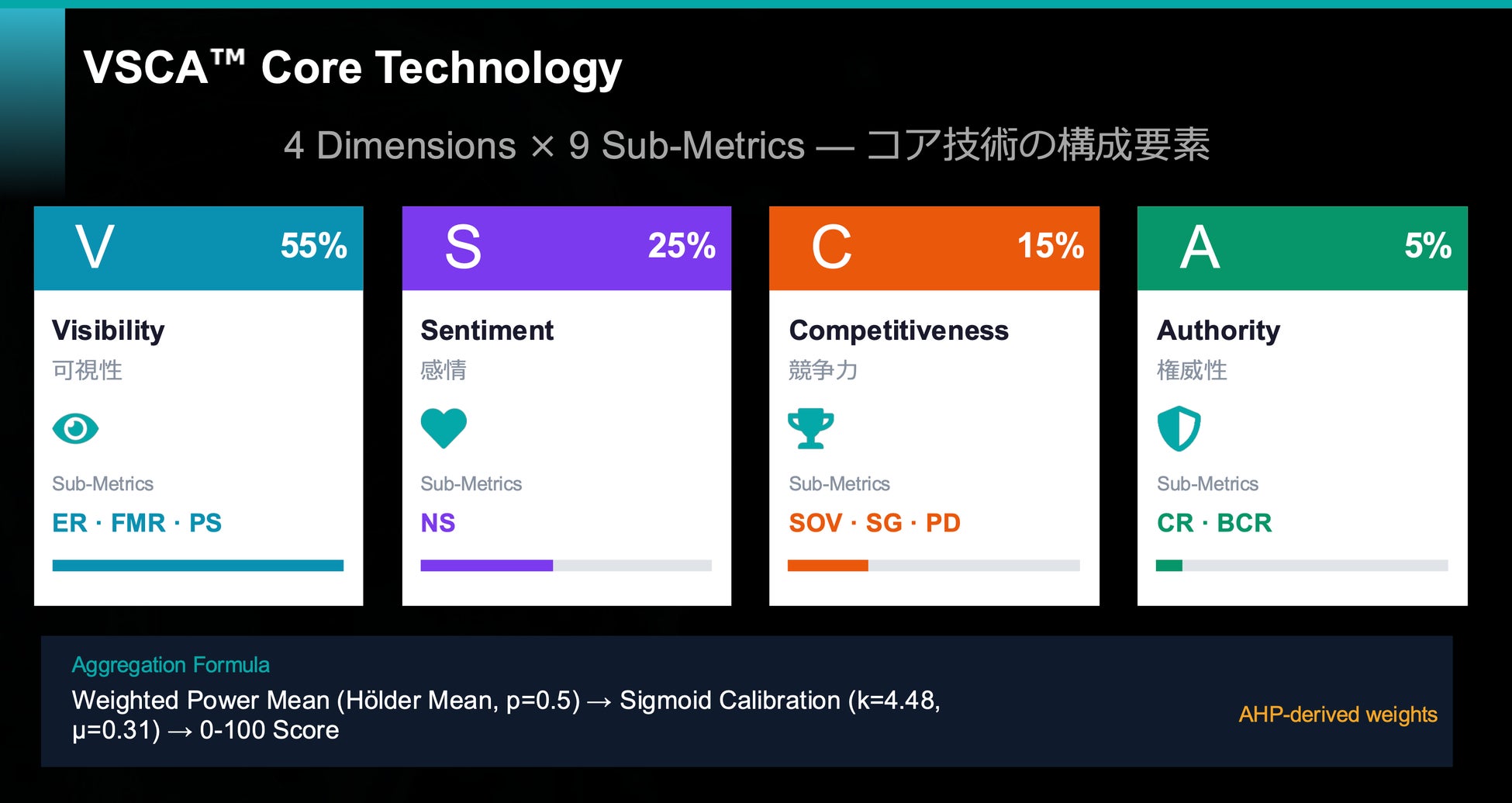Click the SOV · SG · PD sub-metrics text
This screenshot has height=803, width=1512.
tap(874, 523)
